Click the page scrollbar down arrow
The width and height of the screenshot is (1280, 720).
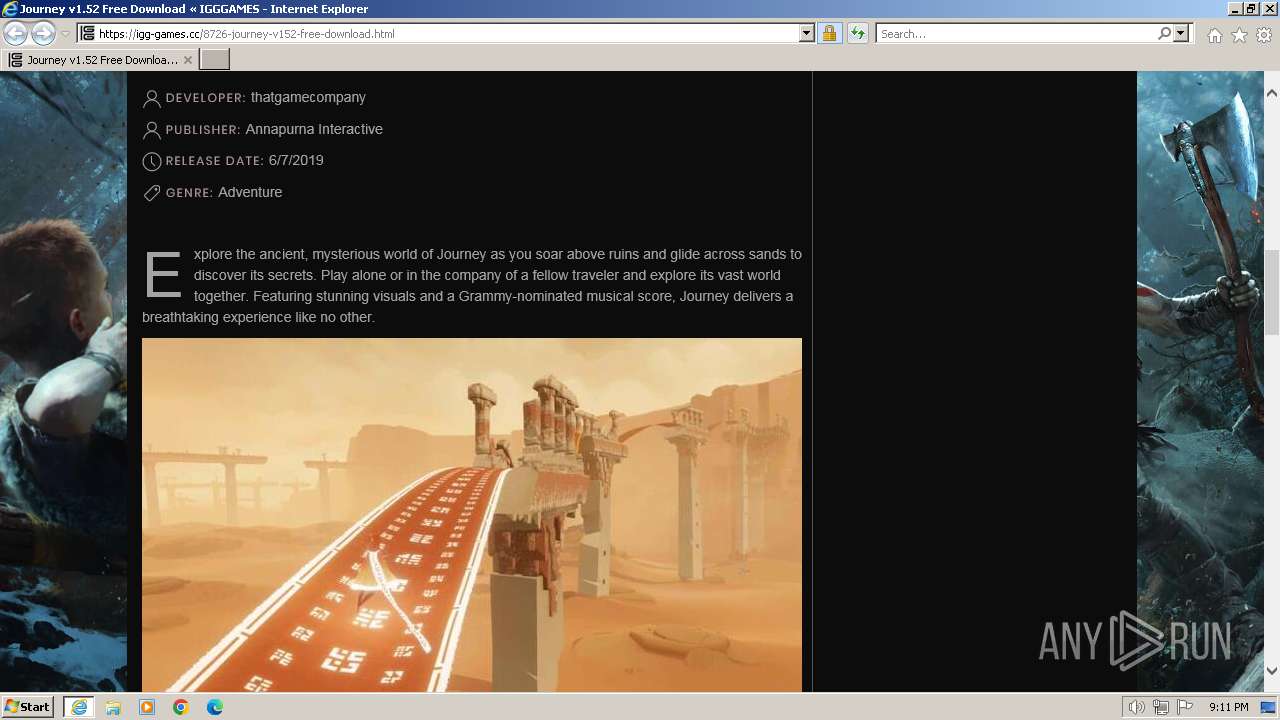point(1272,670)
